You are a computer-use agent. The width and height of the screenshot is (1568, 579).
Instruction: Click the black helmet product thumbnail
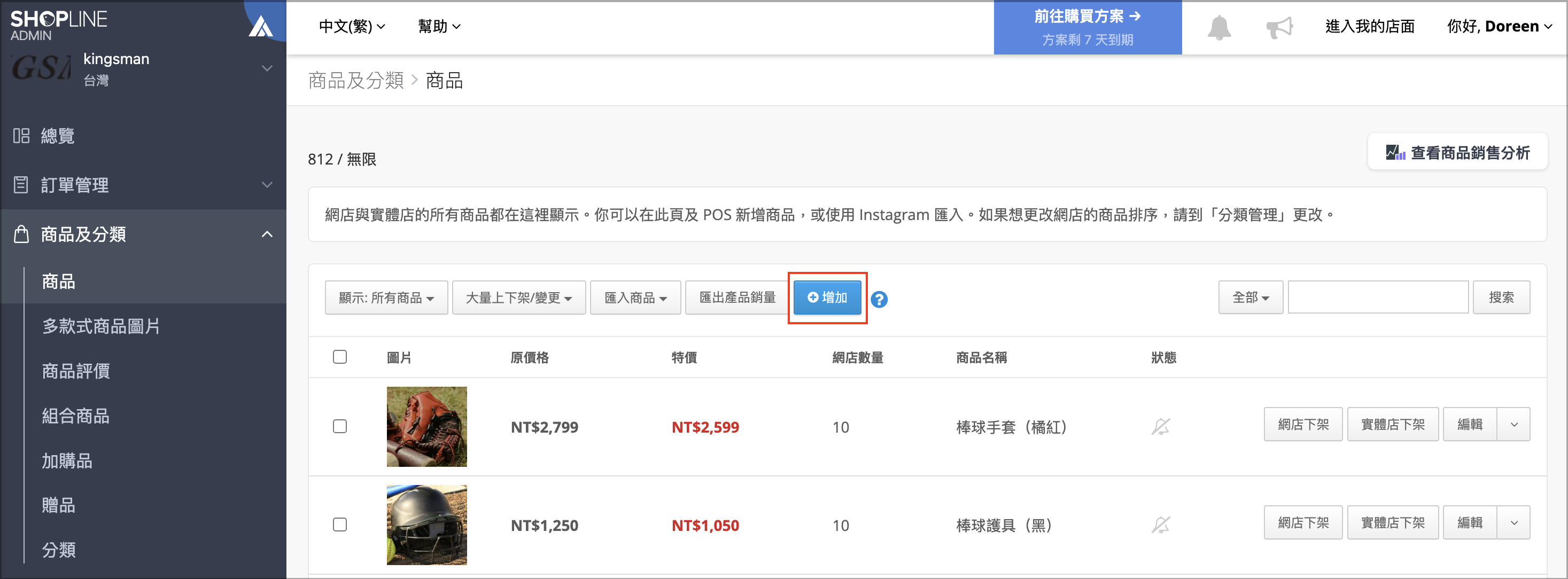[x=426, y=525]
